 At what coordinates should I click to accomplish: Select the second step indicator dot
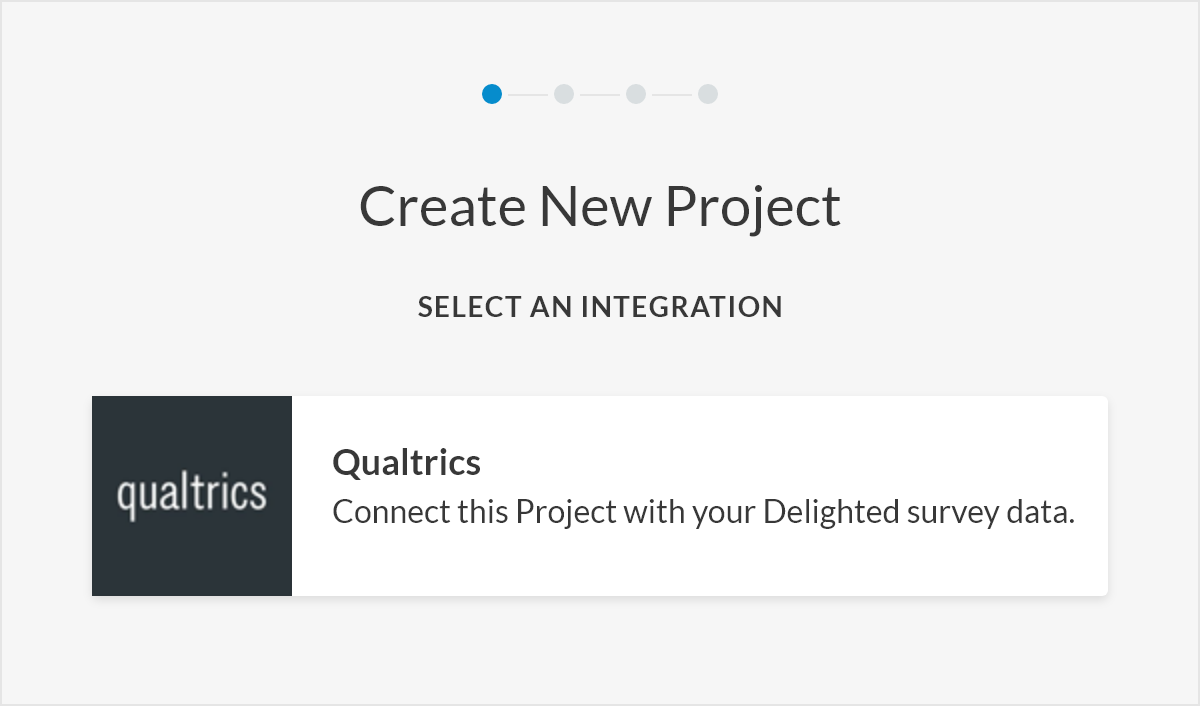(x=564, y=94)
